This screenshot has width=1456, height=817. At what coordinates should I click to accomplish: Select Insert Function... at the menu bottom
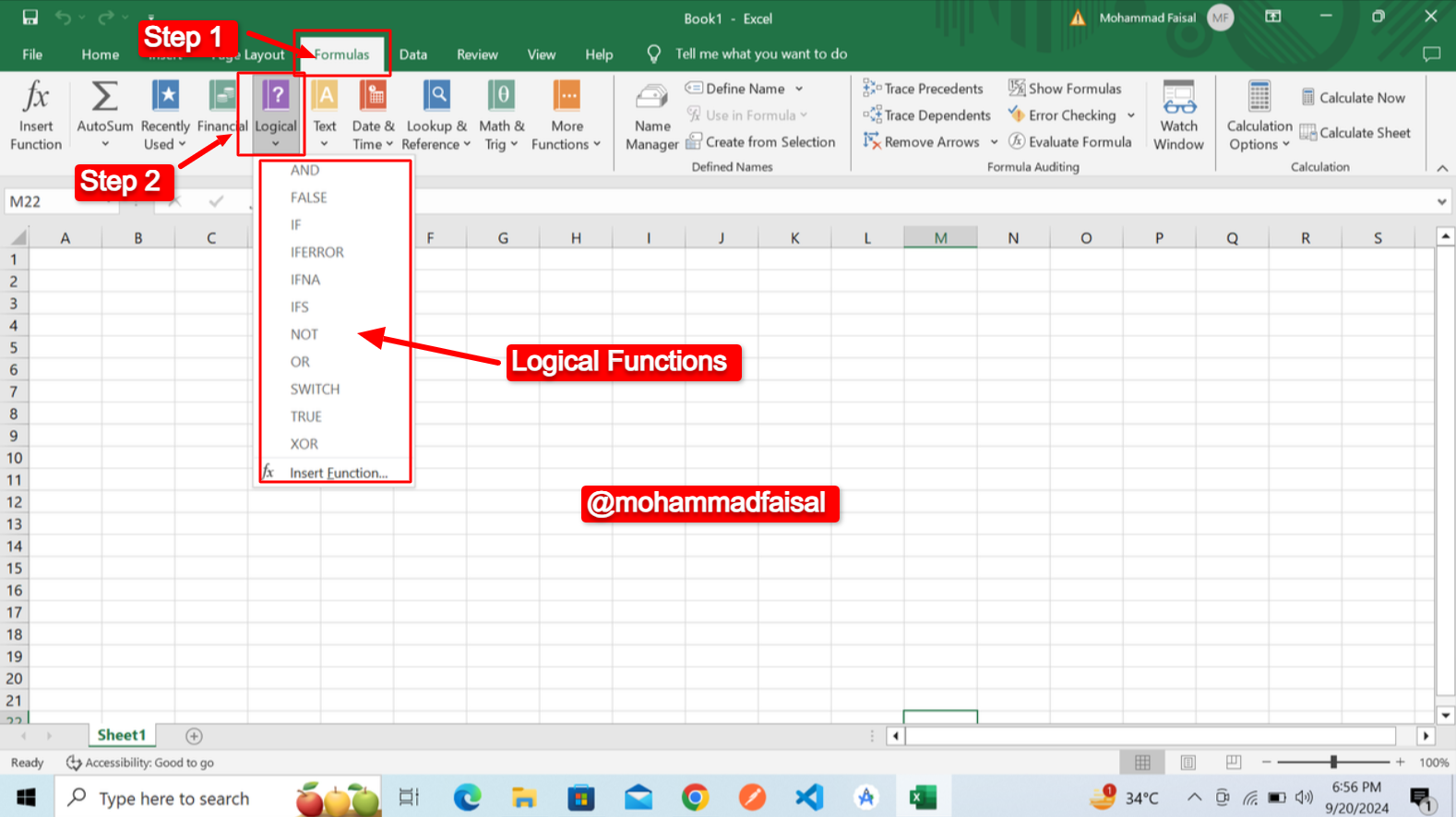[334, 473]
